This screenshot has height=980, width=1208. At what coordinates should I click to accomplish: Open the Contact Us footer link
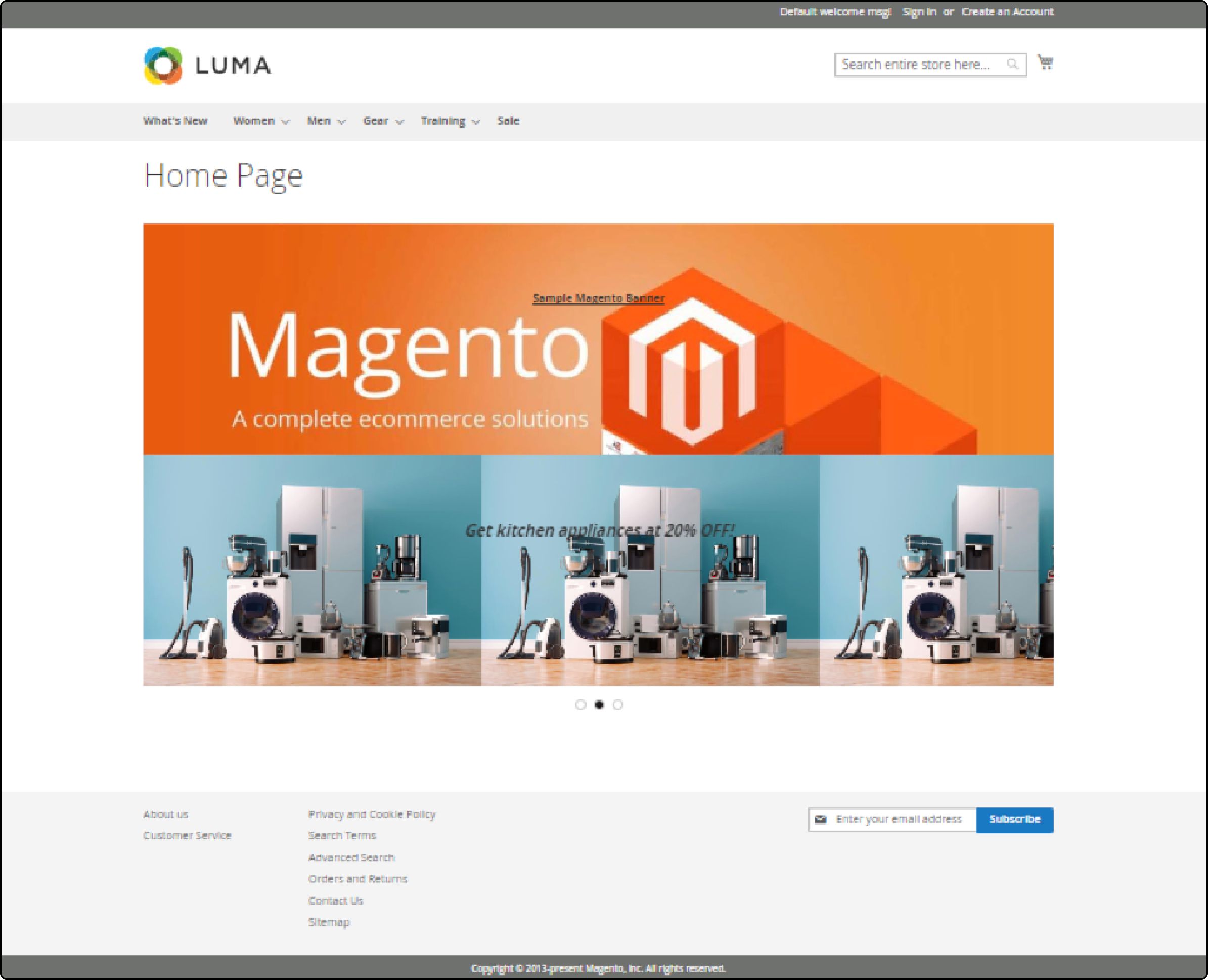coord(335,901)
